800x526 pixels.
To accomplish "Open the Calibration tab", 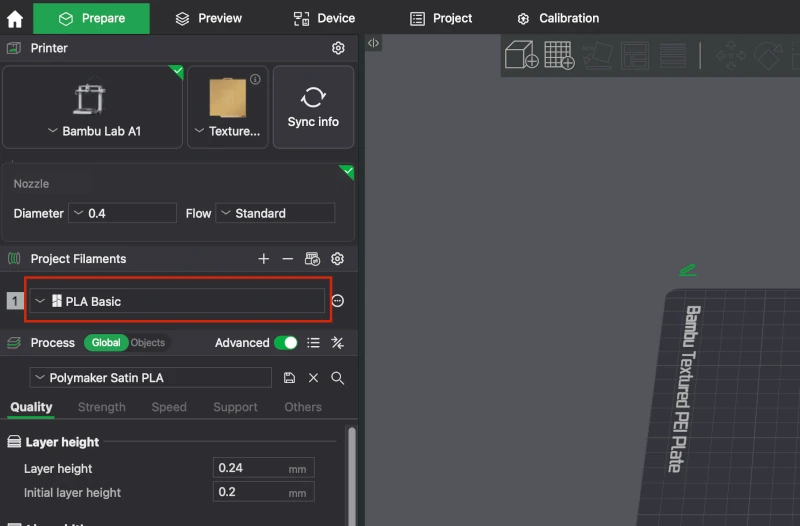I will [558, 18].
